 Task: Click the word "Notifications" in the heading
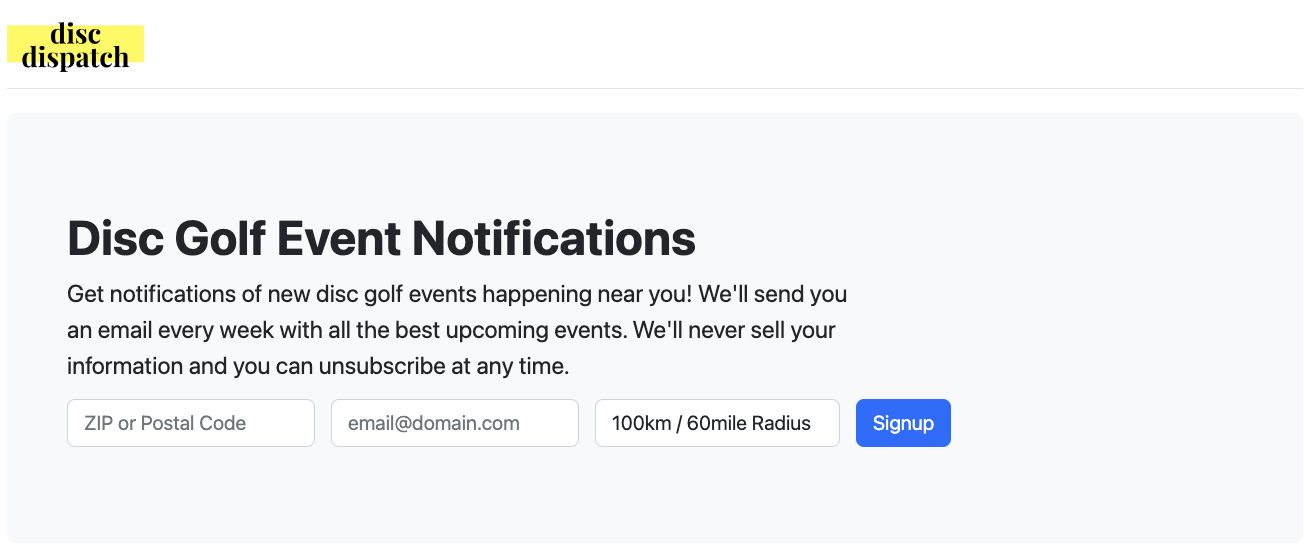(x=553, y=239)
